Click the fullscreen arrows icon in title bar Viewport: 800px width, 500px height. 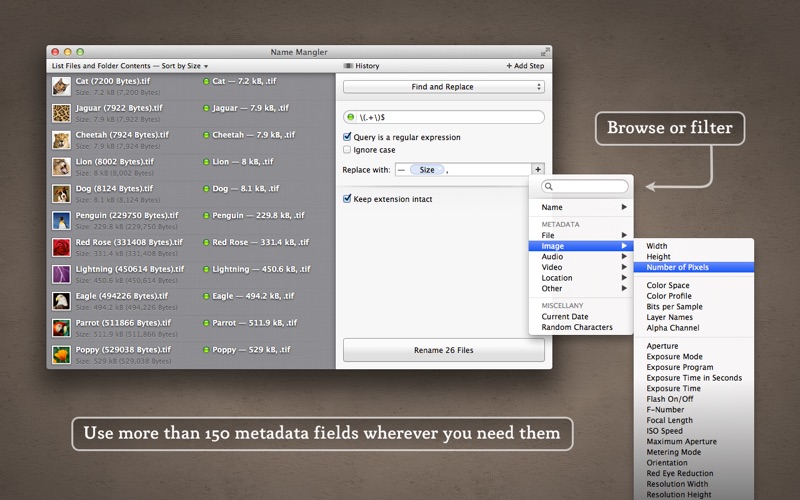[x=545, y=52]
